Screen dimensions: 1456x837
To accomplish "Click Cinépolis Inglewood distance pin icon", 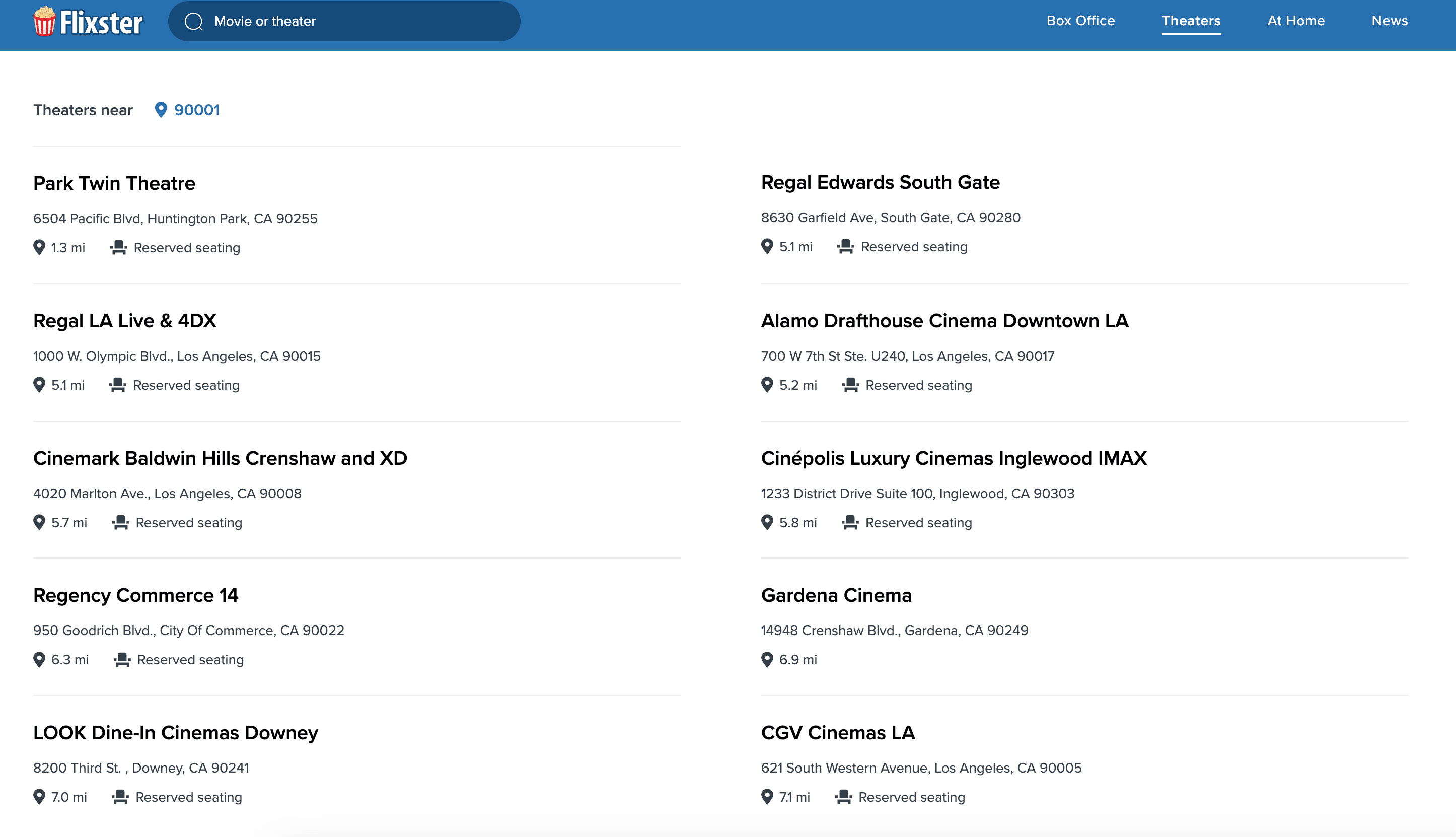I will (x=767, y=523).
